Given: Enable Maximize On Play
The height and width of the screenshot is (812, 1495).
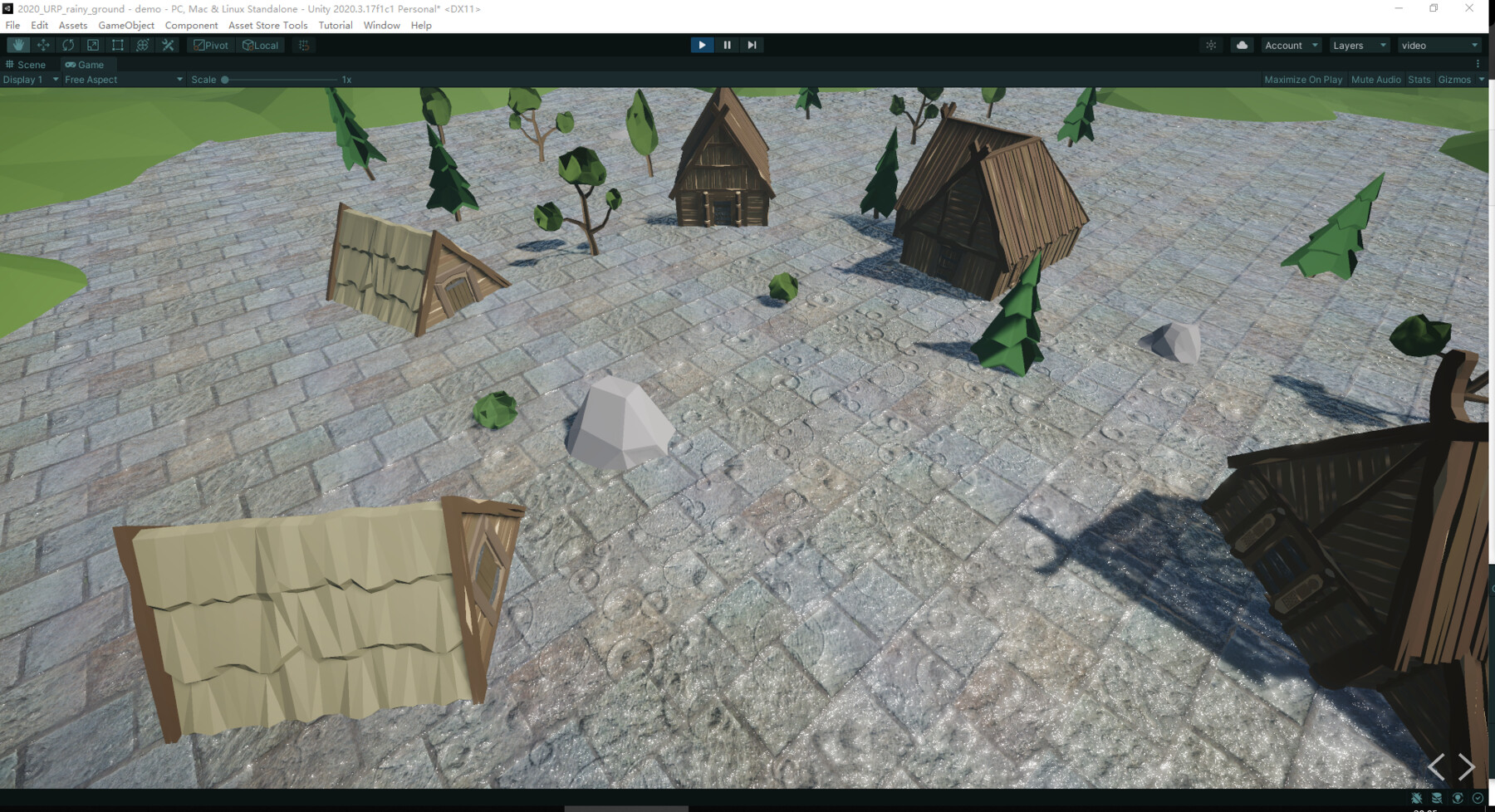Looking at the screenshot, I should (1302, 79).
